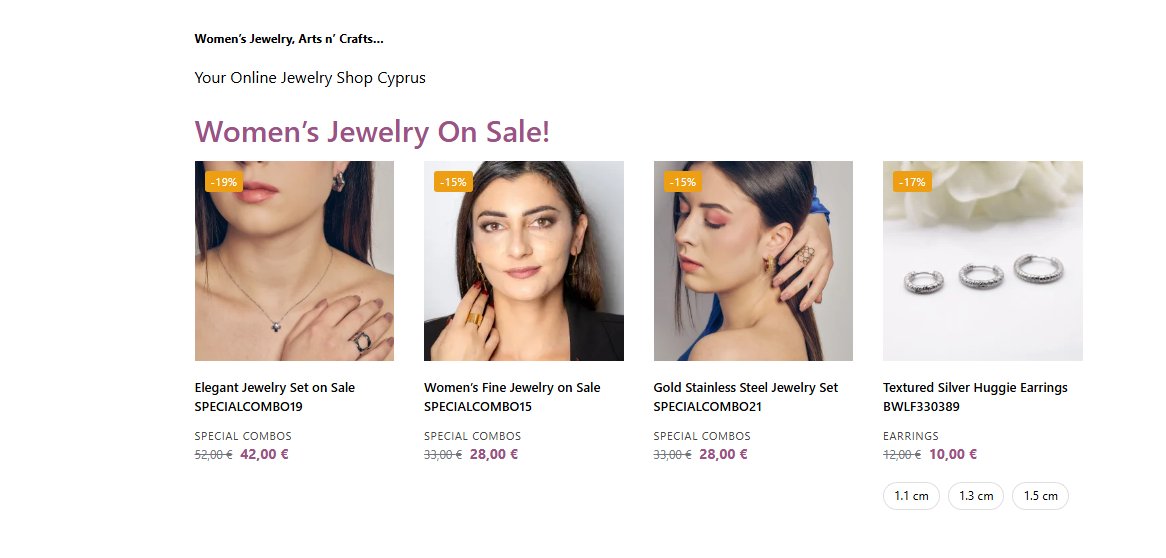Screen dimensions: 1166x558
Task: Select the 1.1 cm size option
Action: [911, 496]
